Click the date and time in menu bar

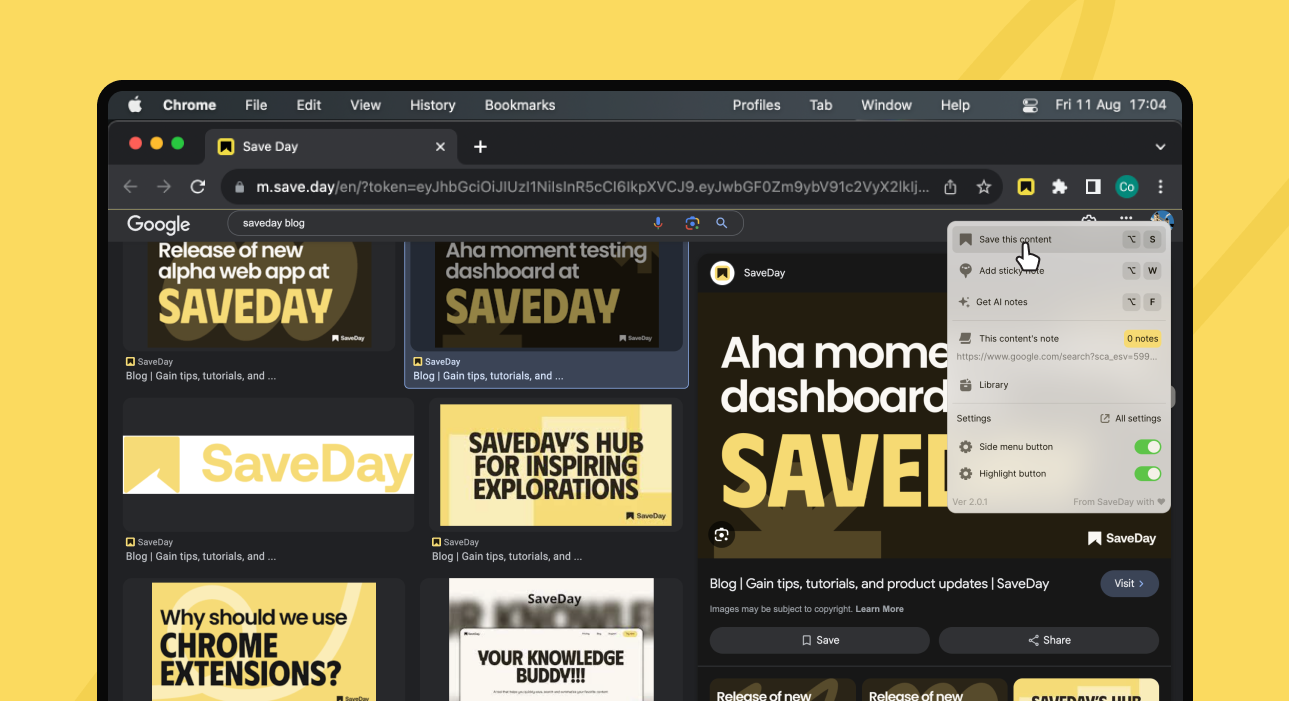point(1110,105)
